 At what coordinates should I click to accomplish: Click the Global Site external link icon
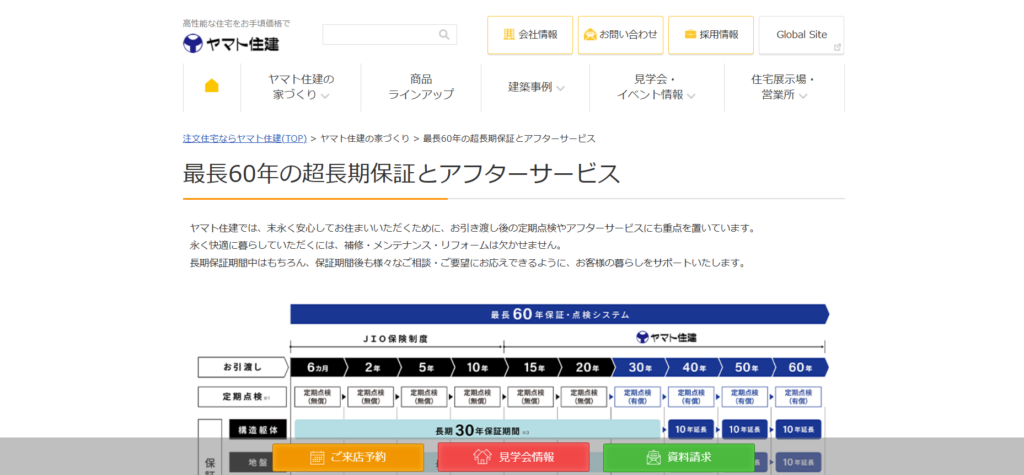pyautogui.click(x=837, y=48)
